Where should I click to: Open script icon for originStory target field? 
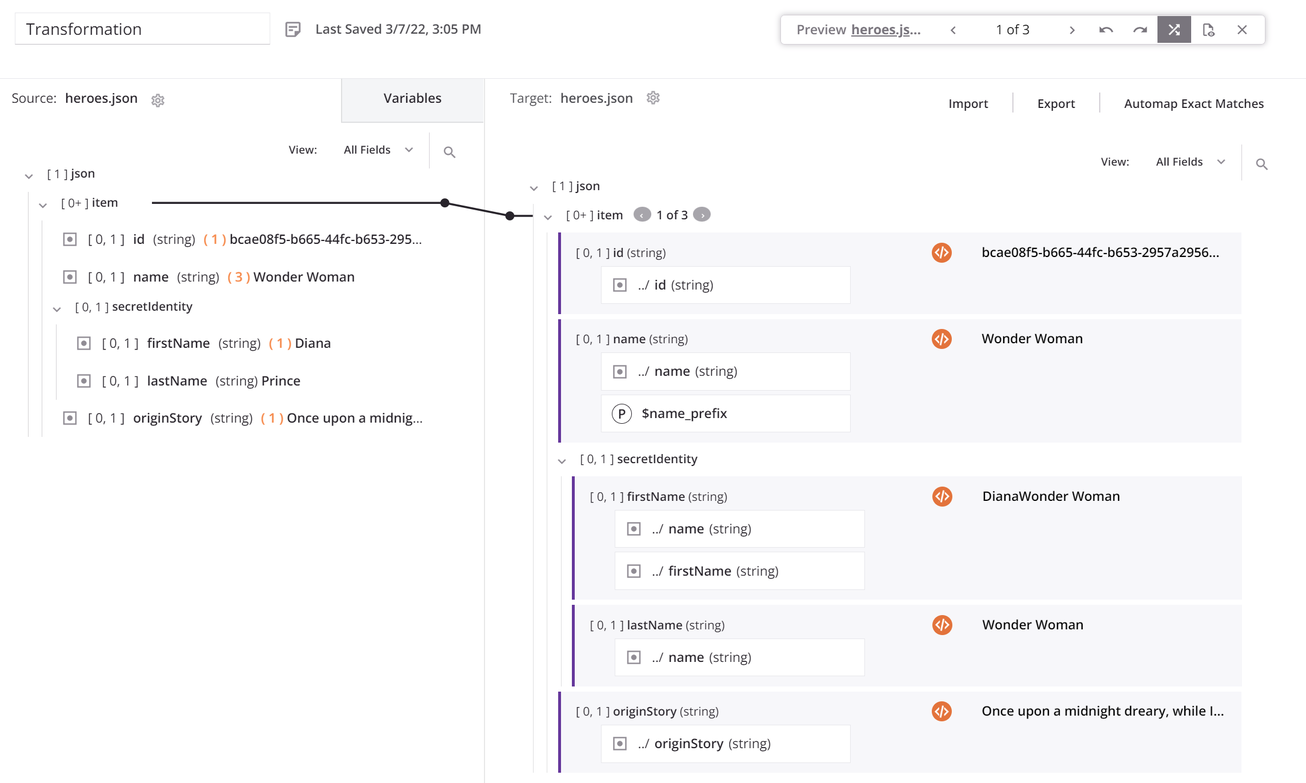tap(941, 711)
